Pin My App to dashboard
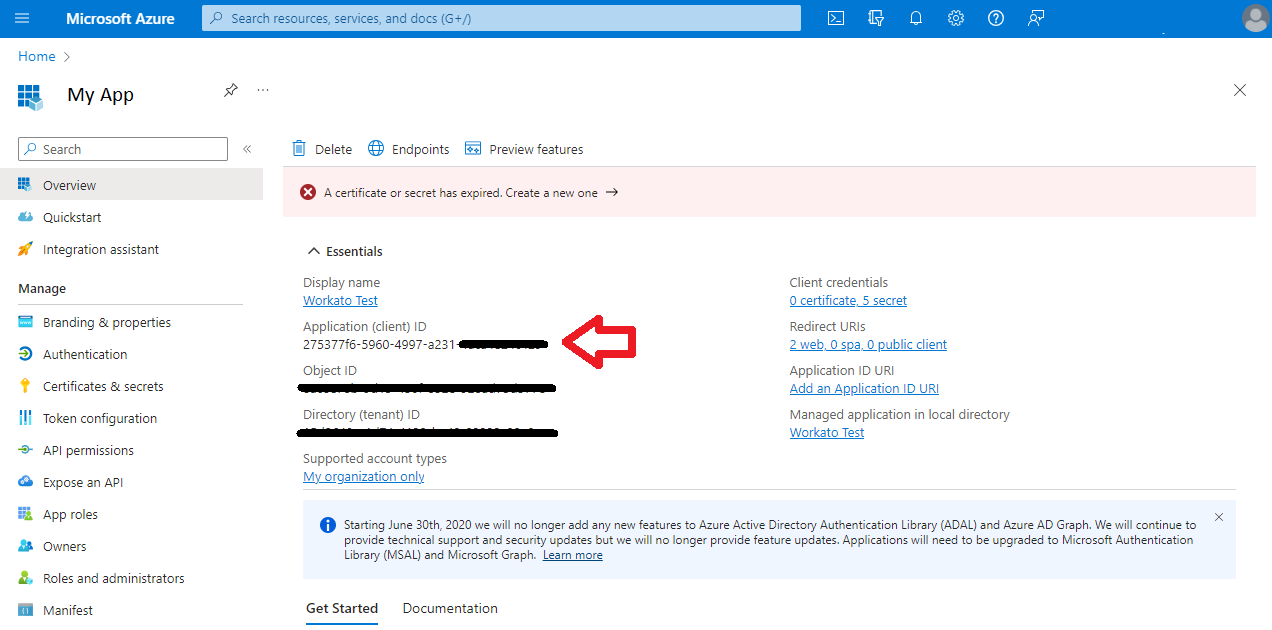The width and height of the screenshot is (1272, 630). [x=231, y=90]
